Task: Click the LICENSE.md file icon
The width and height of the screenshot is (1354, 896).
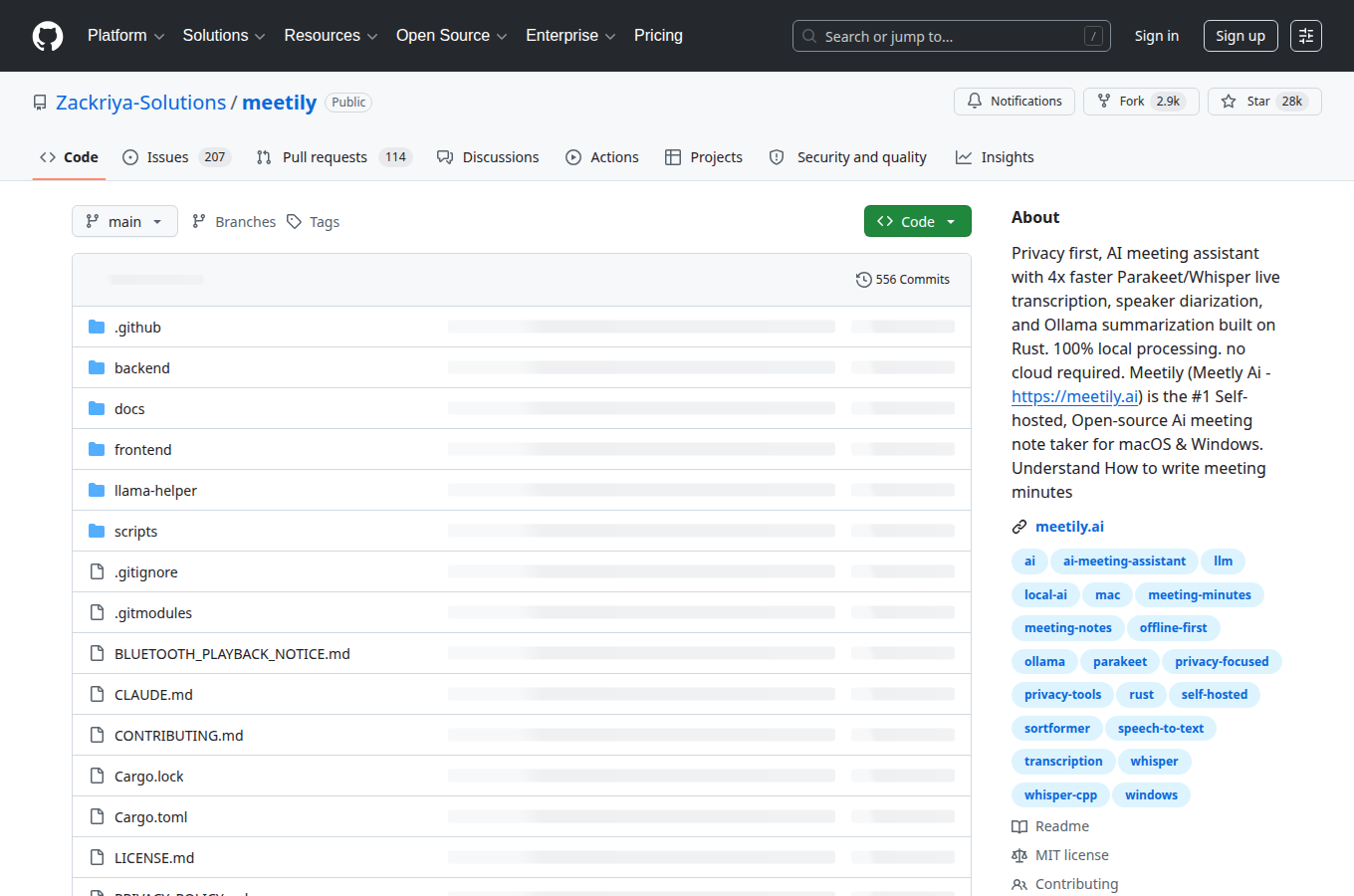Action: [97, 858]
